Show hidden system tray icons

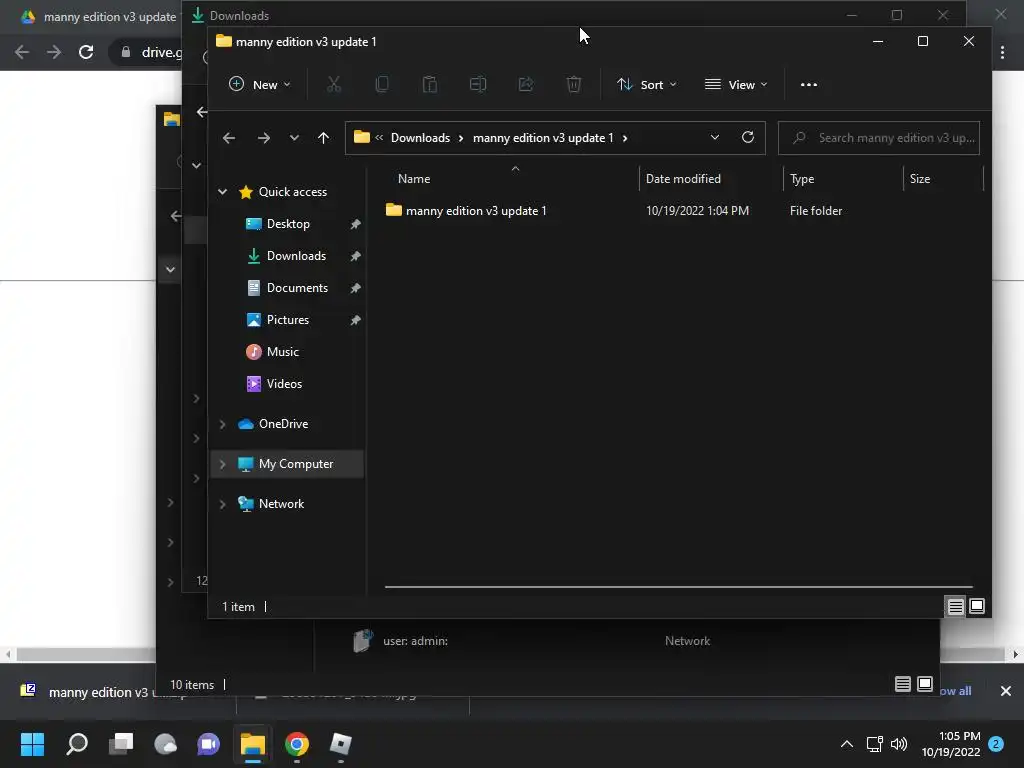click(846, 744)
